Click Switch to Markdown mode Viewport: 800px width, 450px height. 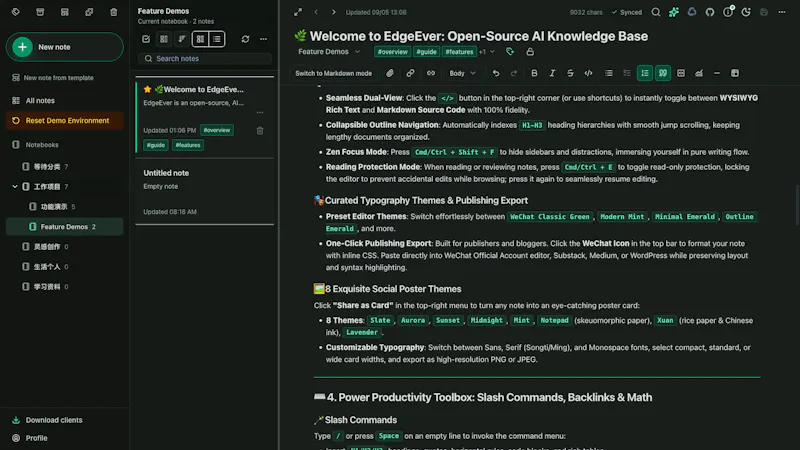333,73
